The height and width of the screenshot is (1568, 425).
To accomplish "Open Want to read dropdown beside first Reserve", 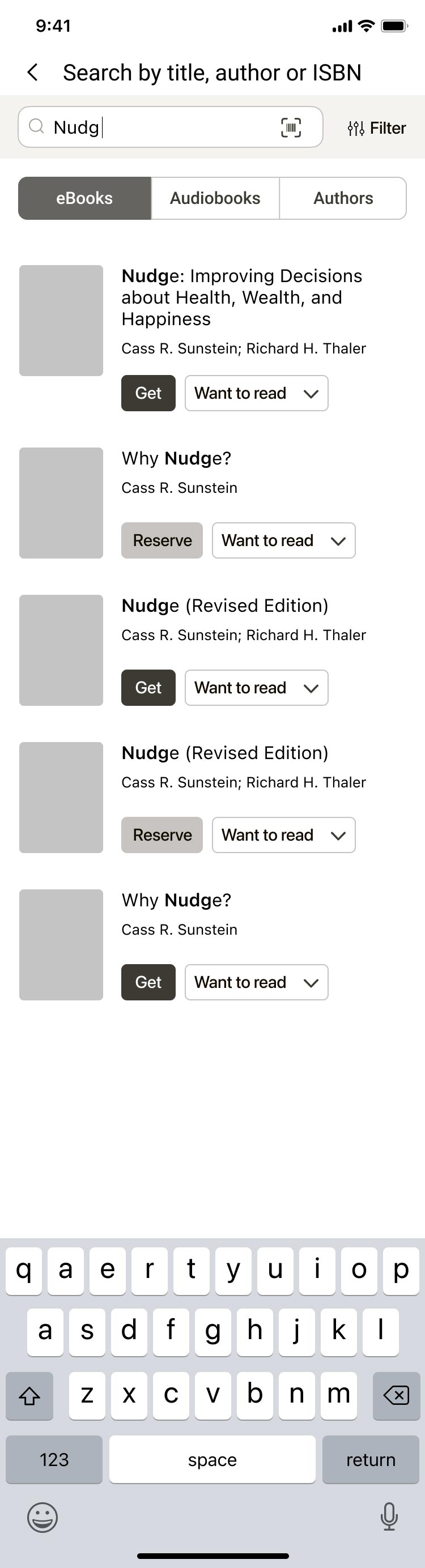I will tap(284, 540).
